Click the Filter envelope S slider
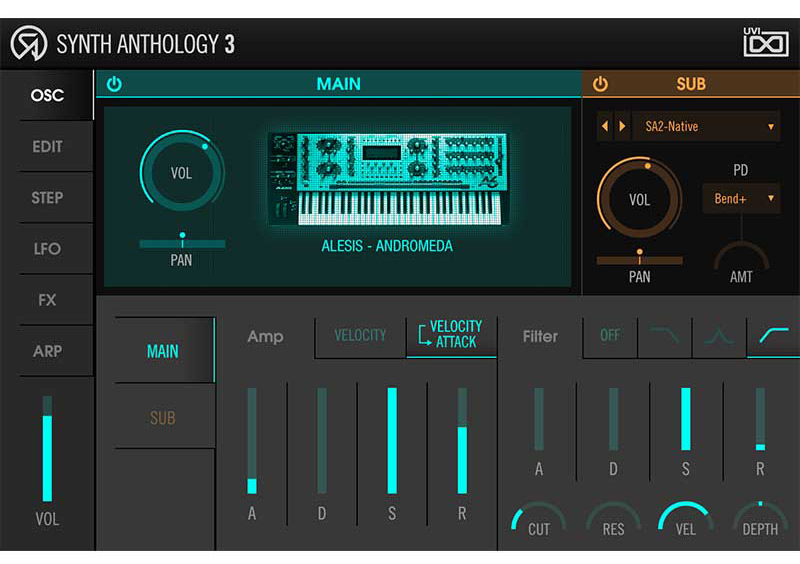This screenshot has height=564, width=800. point(686,419)
